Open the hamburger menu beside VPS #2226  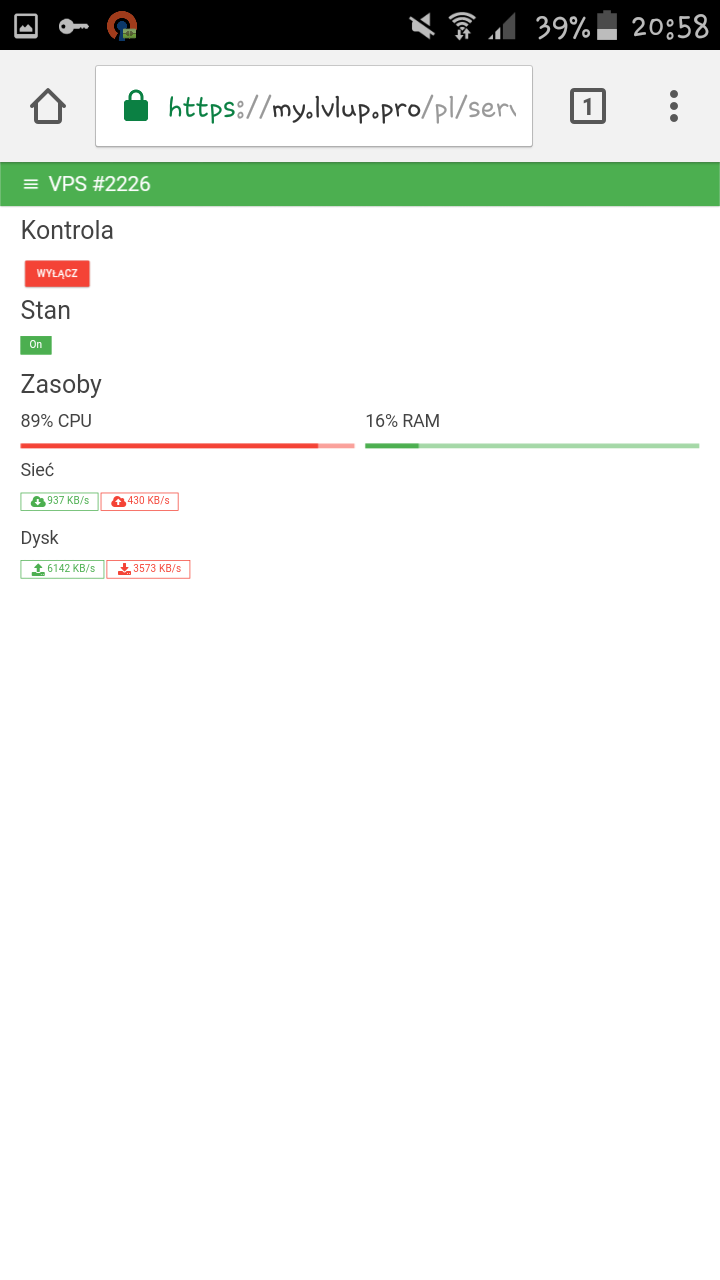[31, 184]
